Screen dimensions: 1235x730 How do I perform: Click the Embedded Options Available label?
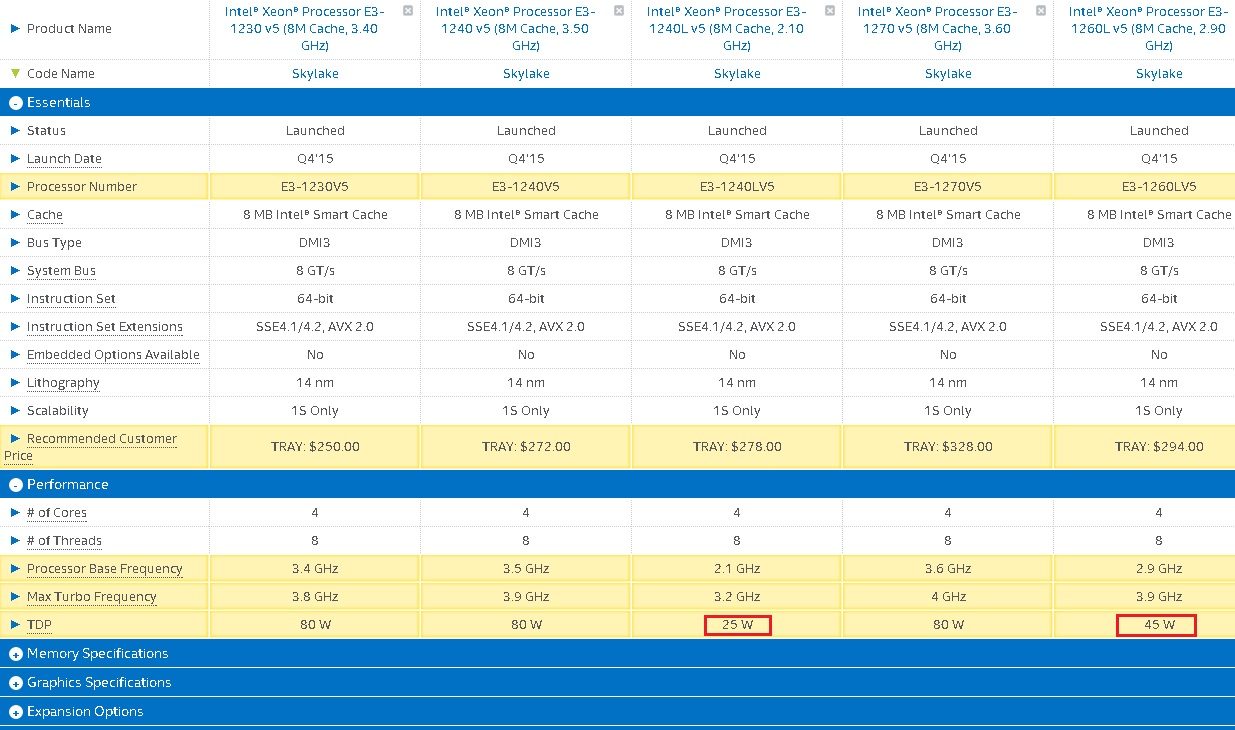(113, 355)
